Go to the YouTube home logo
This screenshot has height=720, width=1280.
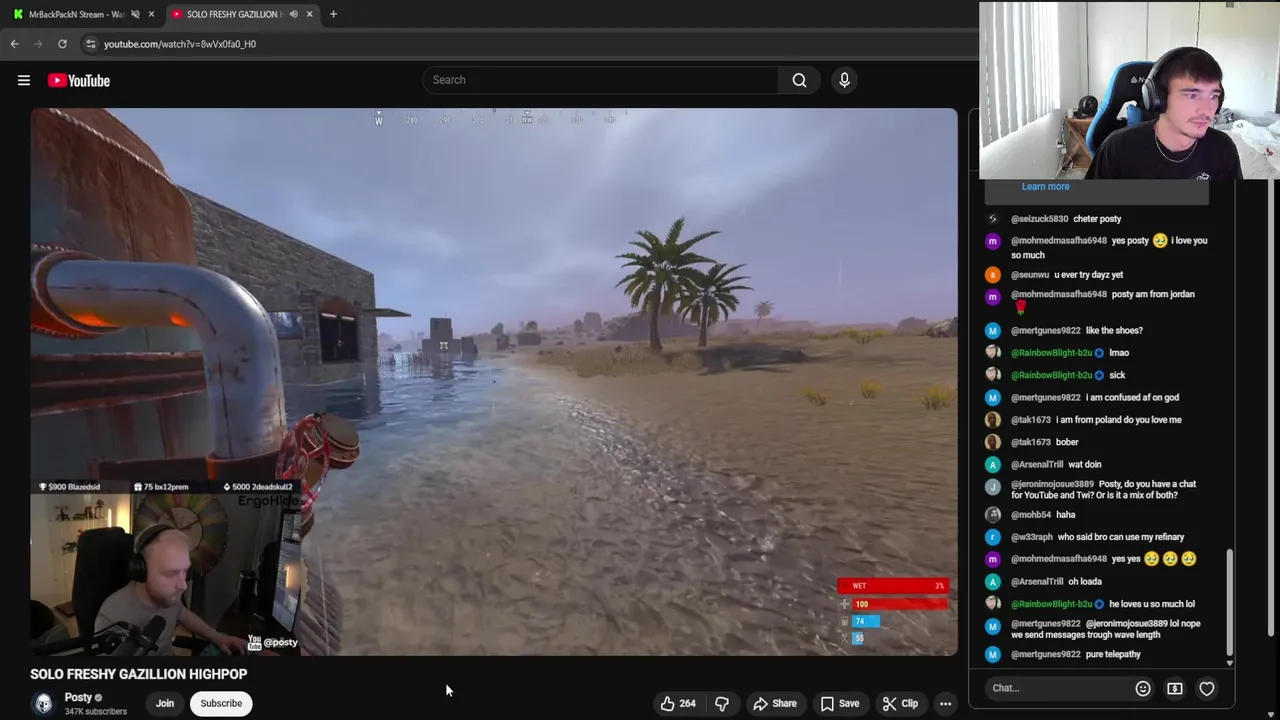79,80
